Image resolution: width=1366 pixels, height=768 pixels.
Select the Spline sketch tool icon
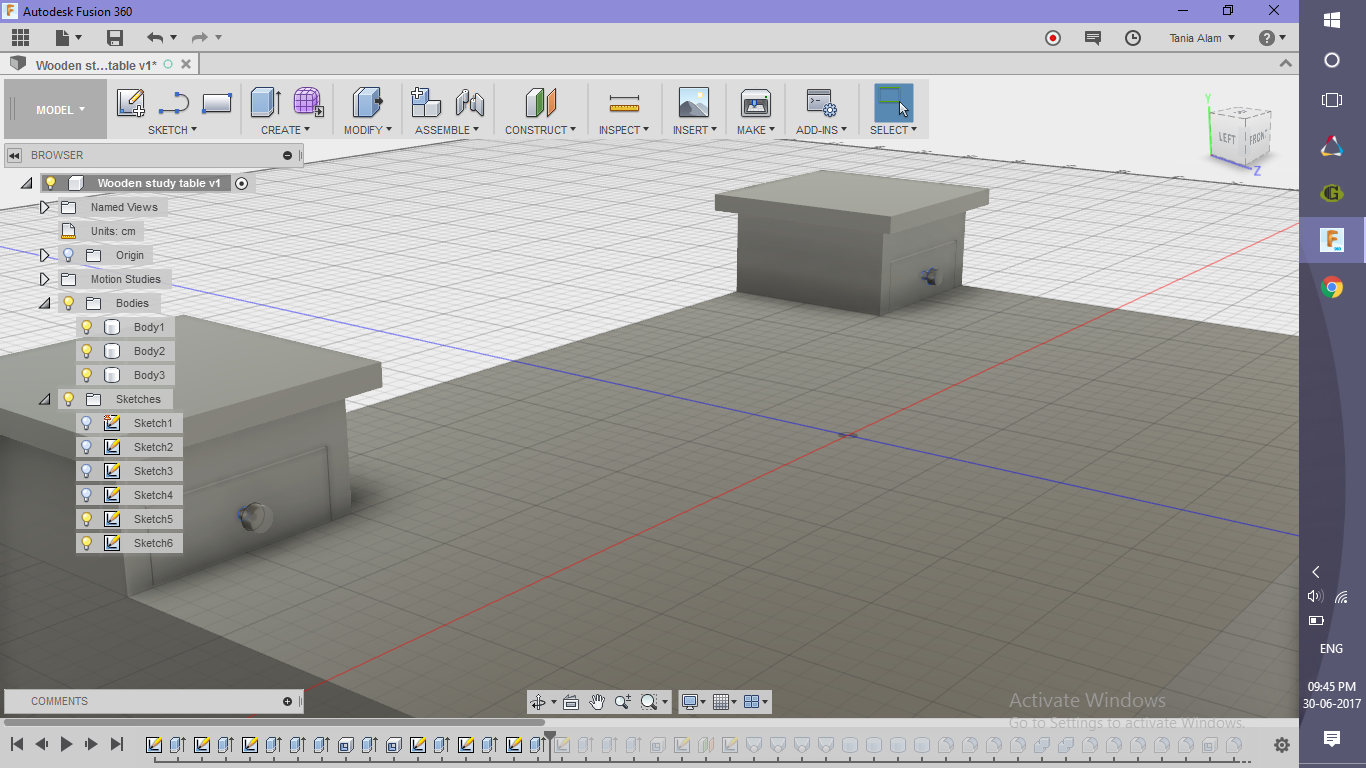[174, 102]
